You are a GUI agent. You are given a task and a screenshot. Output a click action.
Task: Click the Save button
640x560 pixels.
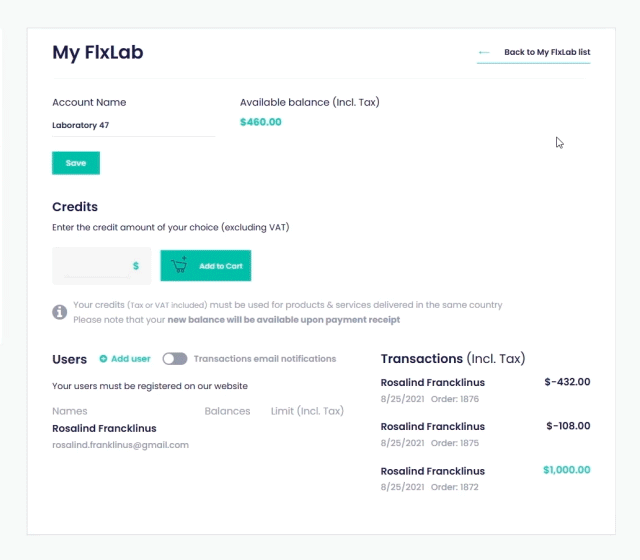(x=76, y=163)
